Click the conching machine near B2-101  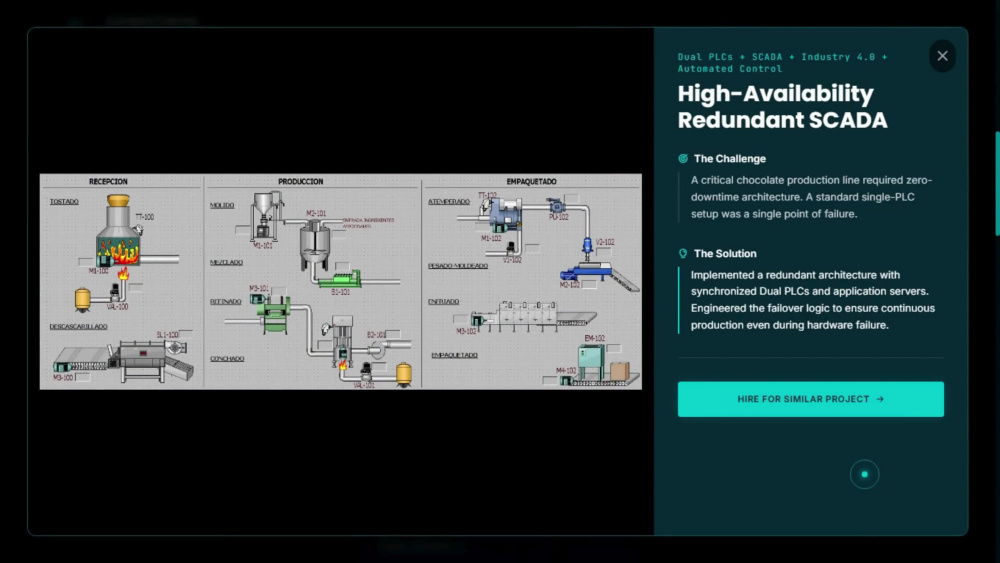342,342
